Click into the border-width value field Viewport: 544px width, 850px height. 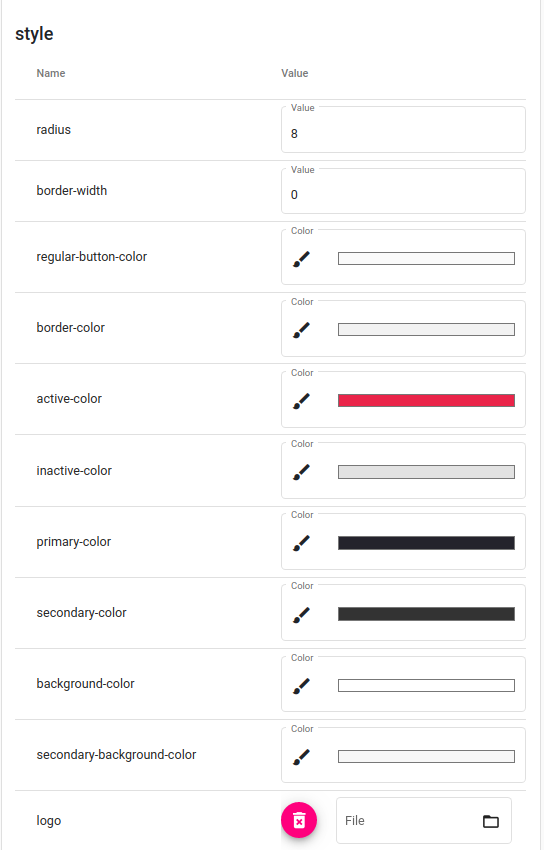click(x=403, y=191)
